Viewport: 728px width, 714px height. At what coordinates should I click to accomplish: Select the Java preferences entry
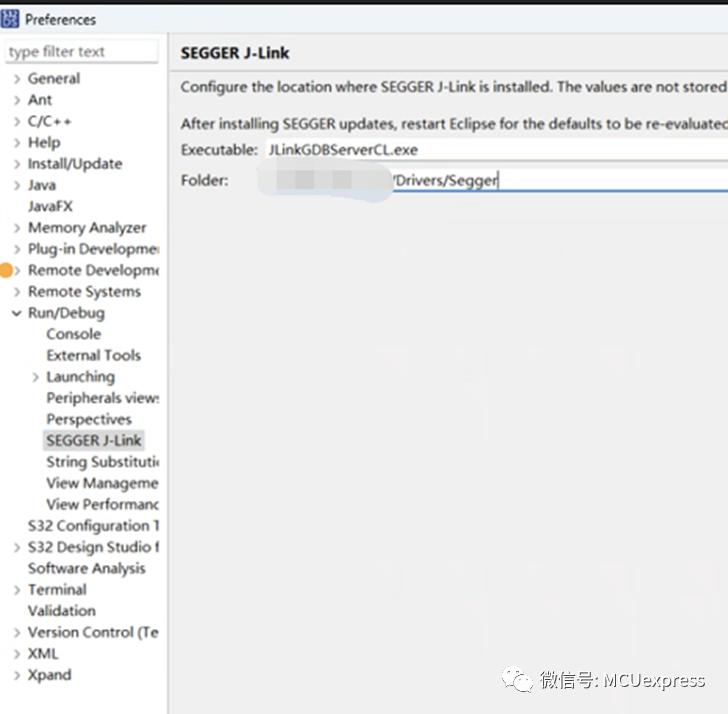(42, 185)
